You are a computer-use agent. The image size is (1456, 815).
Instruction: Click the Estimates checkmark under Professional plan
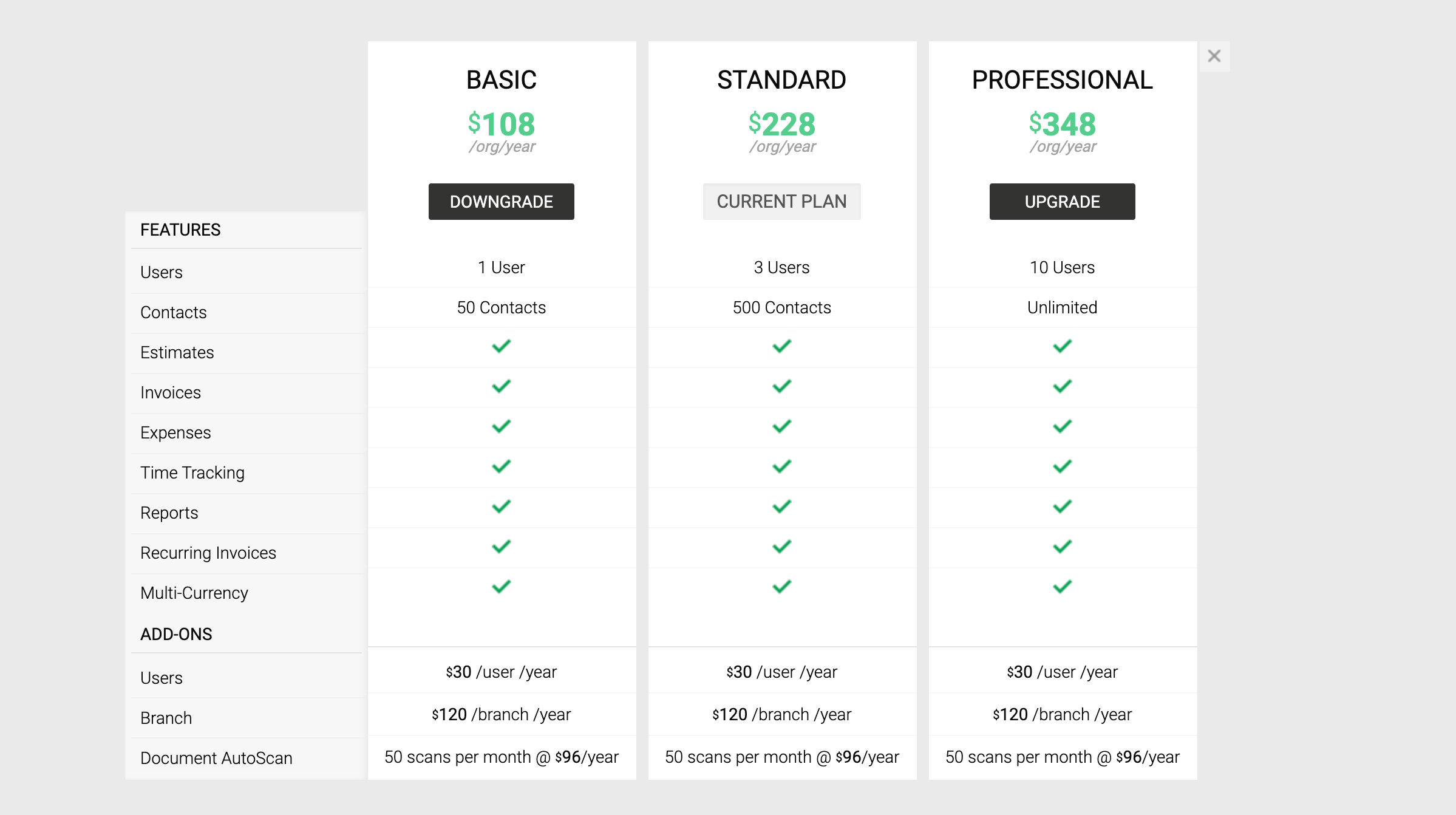[x=1062, y=346]
